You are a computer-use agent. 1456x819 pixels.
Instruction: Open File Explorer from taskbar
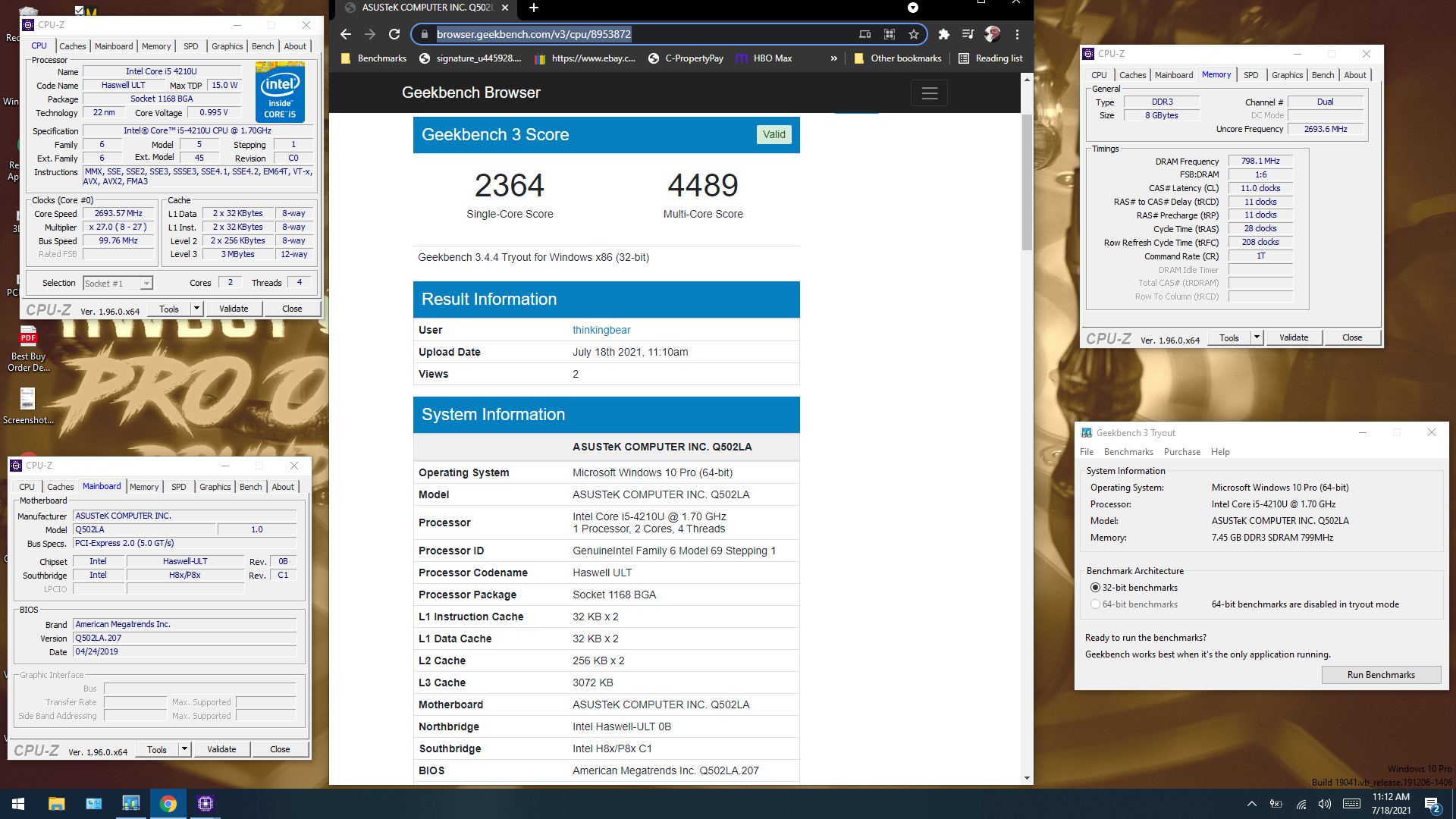pyautogui.click(x=57, y=804)
